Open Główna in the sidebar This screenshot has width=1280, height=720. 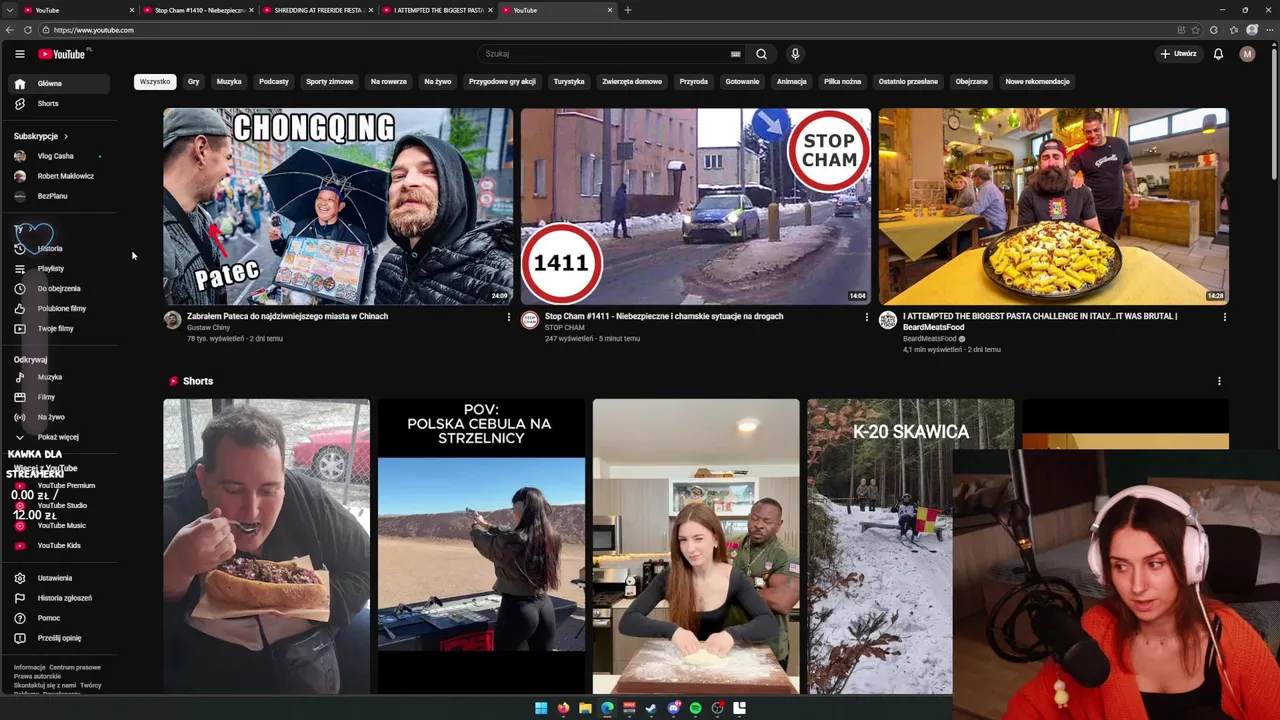60,84
